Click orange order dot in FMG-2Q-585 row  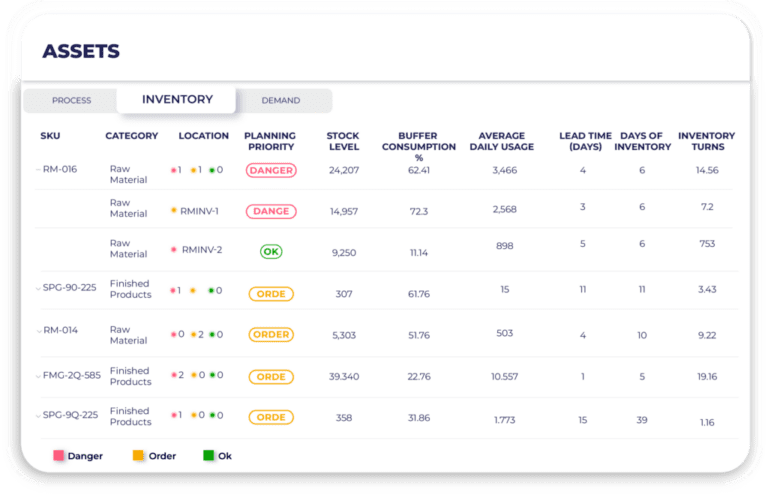point(194,376)
